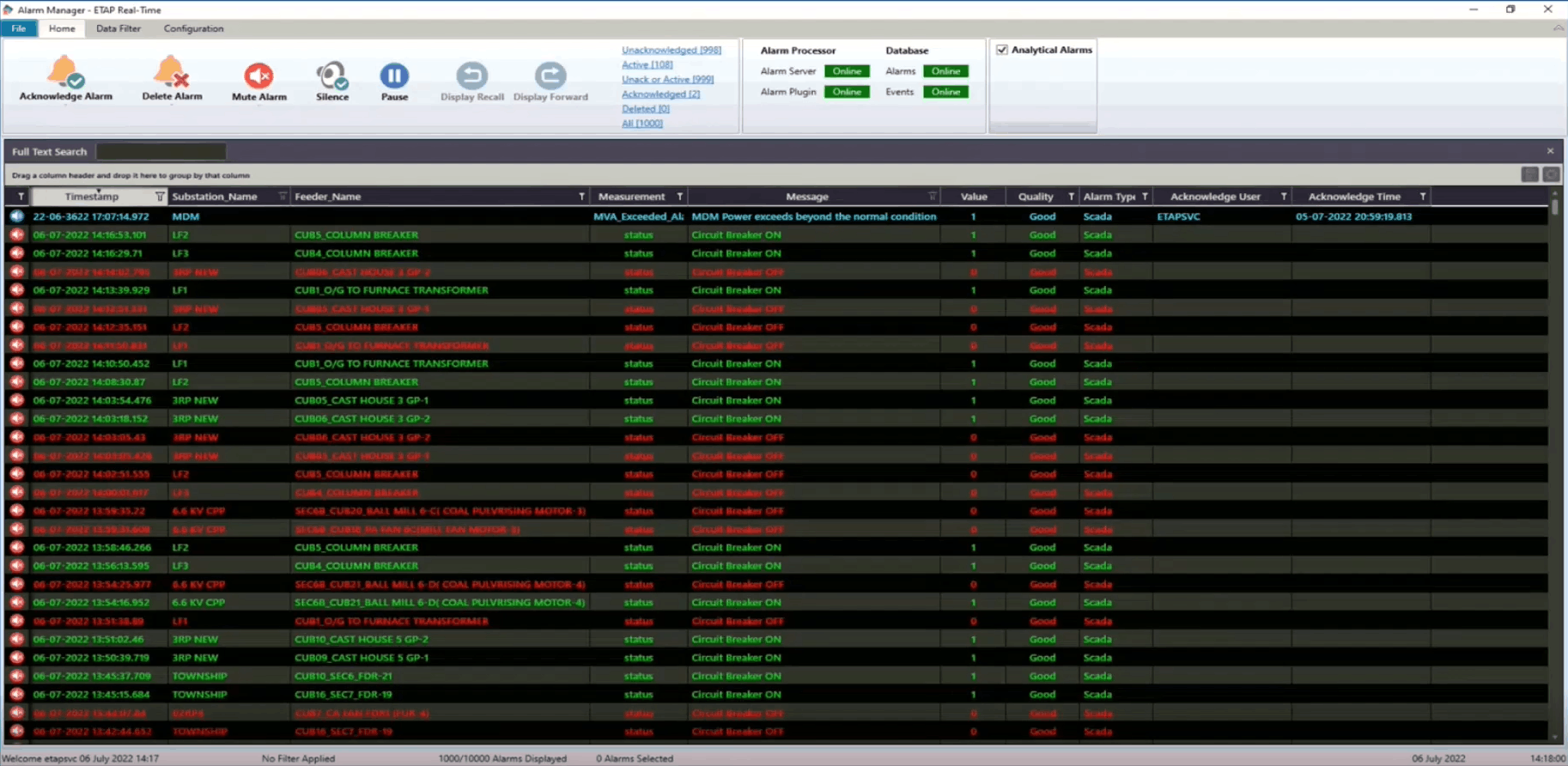This screenshot has width=1568, height=766.
Task: Open the Acknowledge User column filter
Action: pyautogui.click(x=1284, y=197)
